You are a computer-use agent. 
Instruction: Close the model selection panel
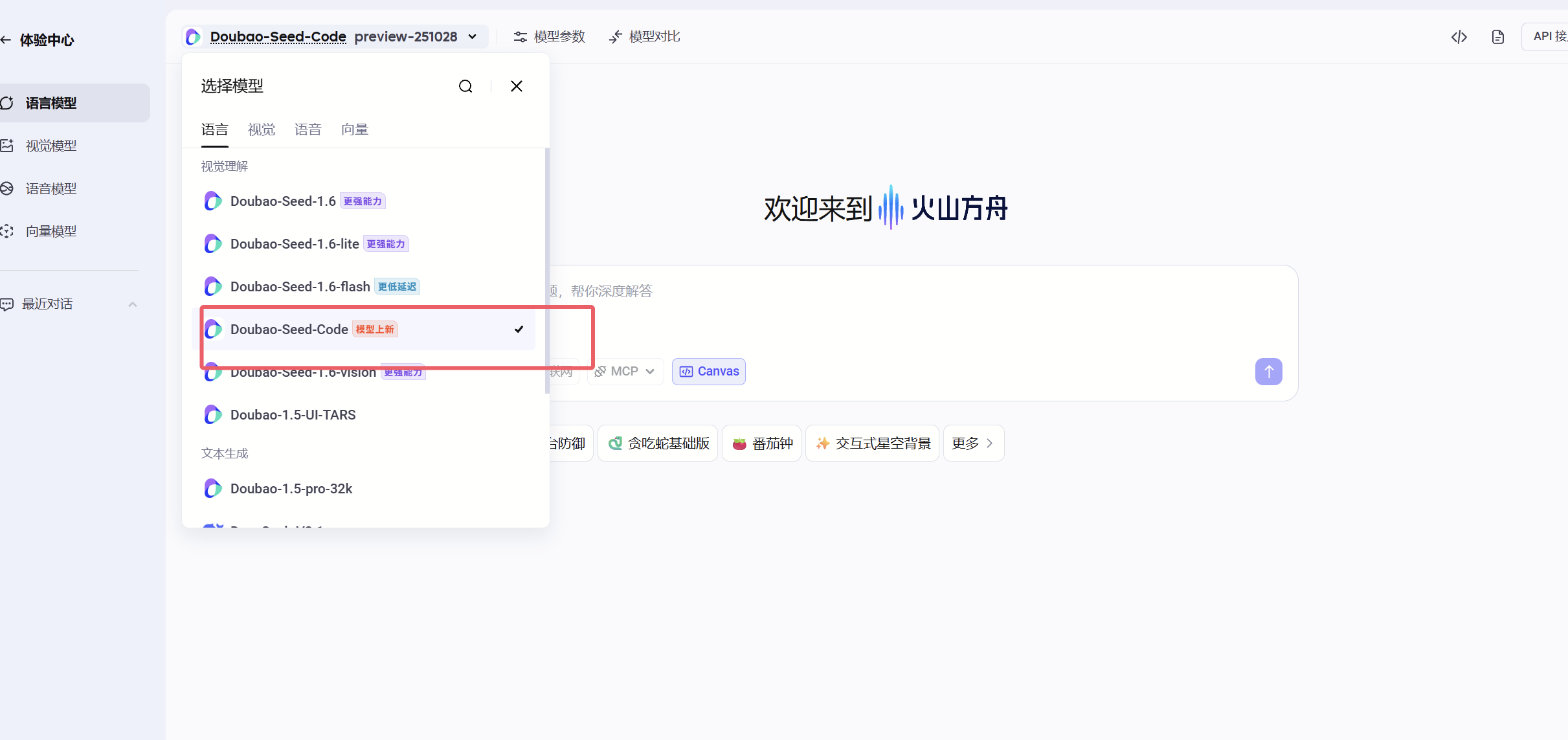(x=516, y=86)
